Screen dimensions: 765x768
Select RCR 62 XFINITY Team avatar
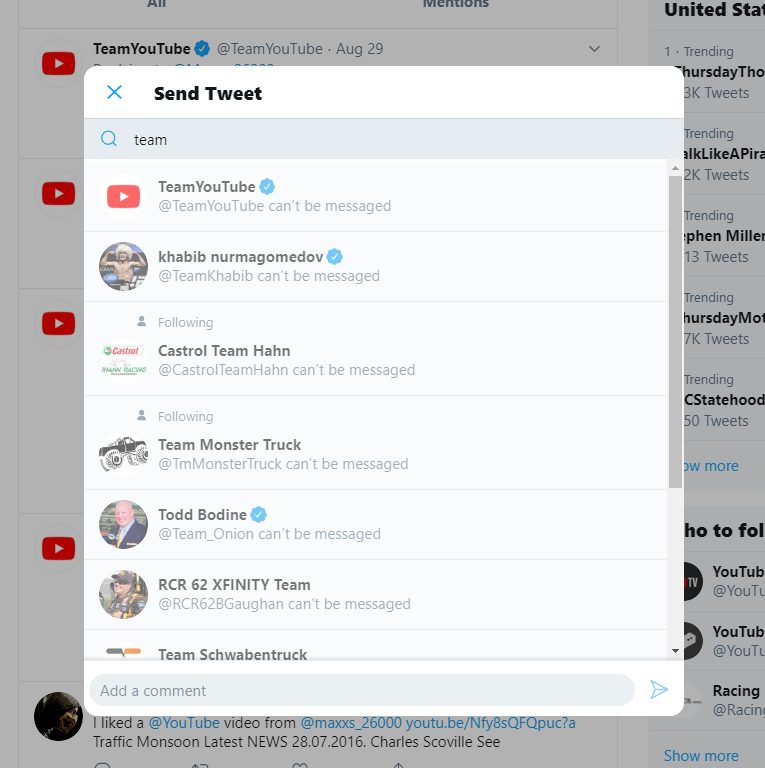123,595
